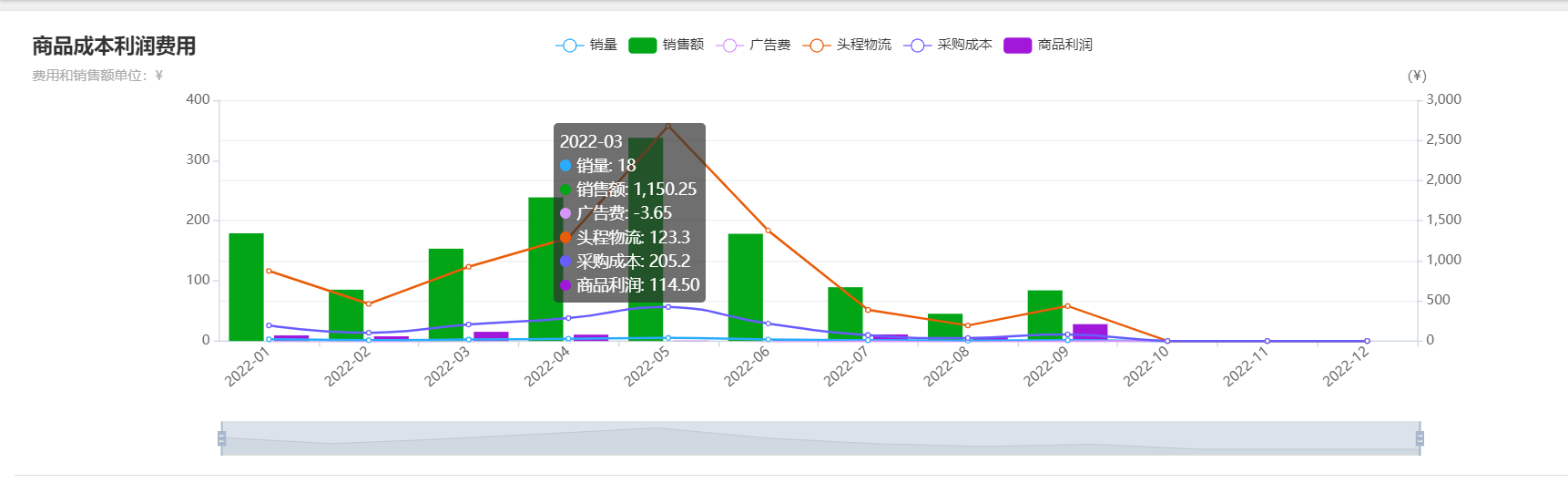
Task: Click the (¥) right axis unit label
Action: 1417,76
